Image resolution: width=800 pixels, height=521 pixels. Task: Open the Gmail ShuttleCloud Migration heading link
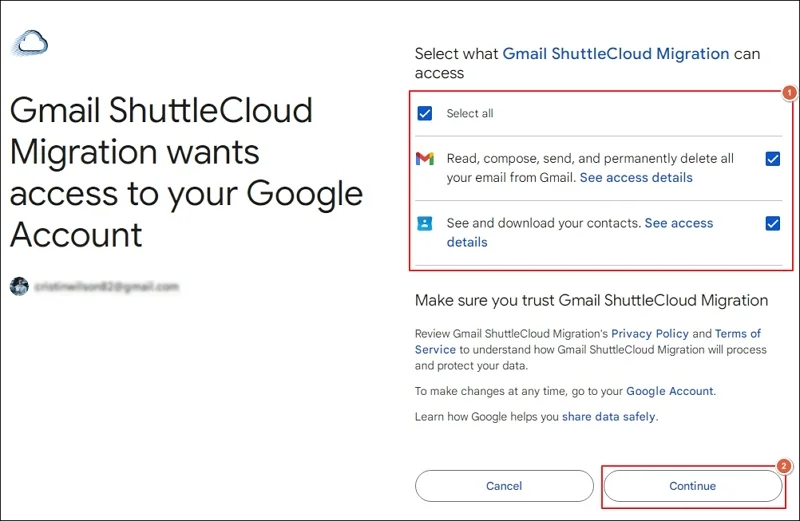[616, 54]
